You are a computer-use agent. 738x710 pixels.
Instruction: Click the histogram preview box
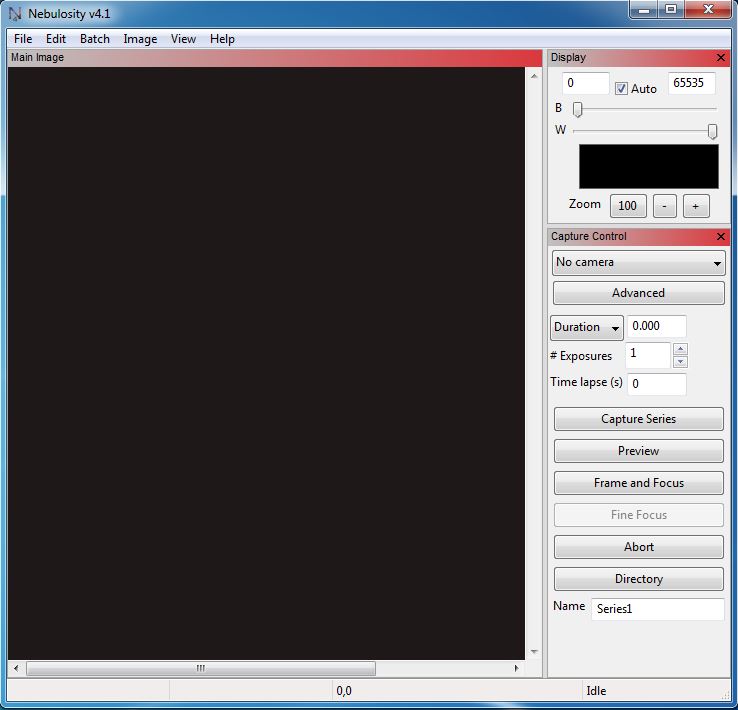[x=649, y=167]
